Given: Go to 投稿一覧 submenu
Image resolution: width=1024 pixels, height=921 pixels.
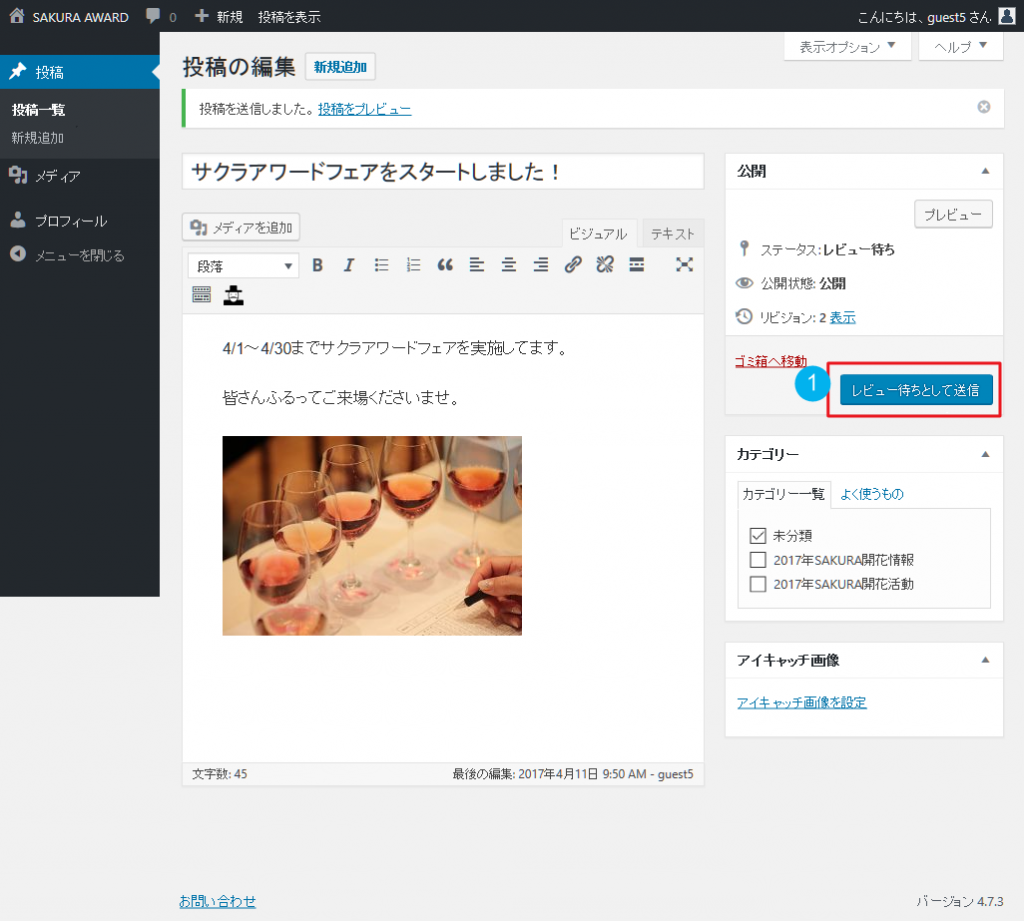Looking at the screenshot, I should point(39,110).
